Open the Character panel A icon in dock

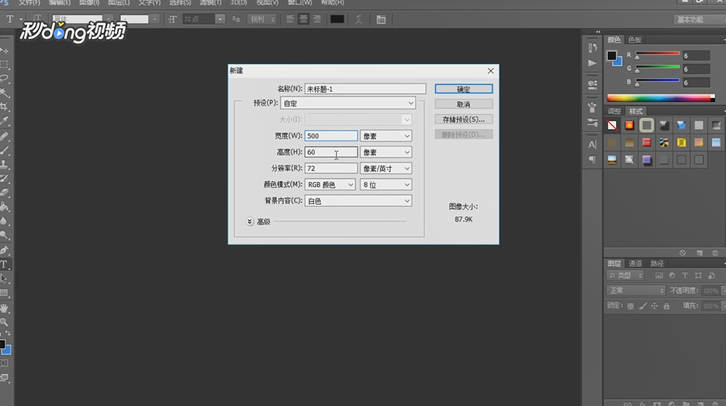[x=592, y=144]
